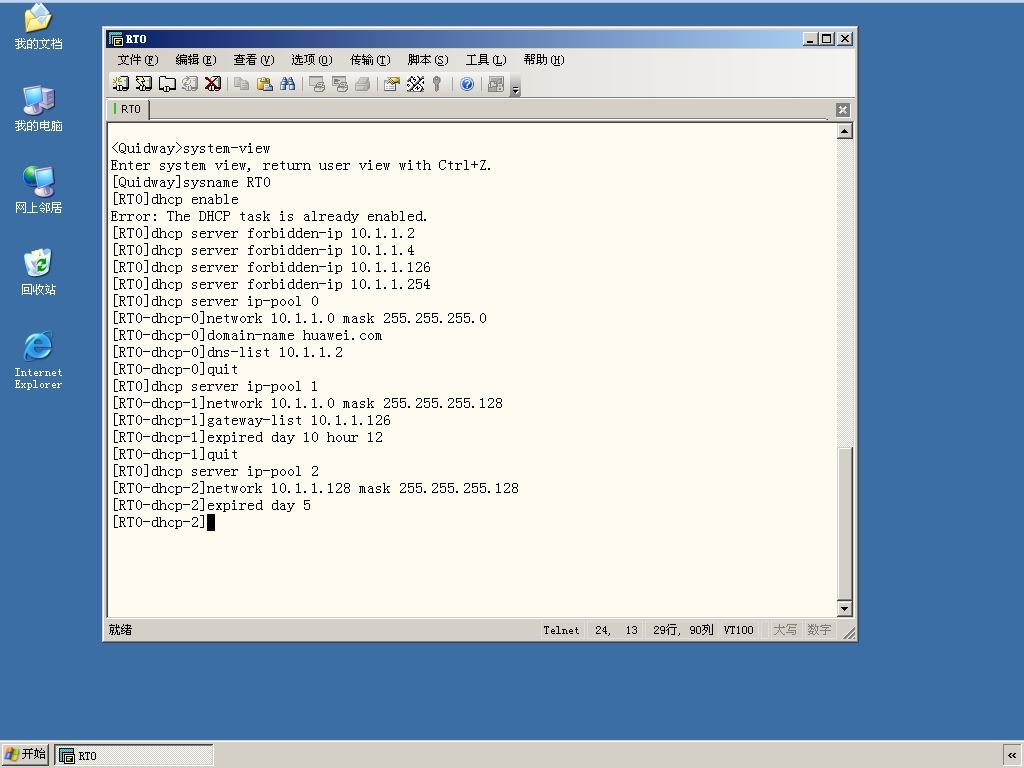Click the grayed Auto Print printer icon

pyautogui.click(x=362, y=84)
